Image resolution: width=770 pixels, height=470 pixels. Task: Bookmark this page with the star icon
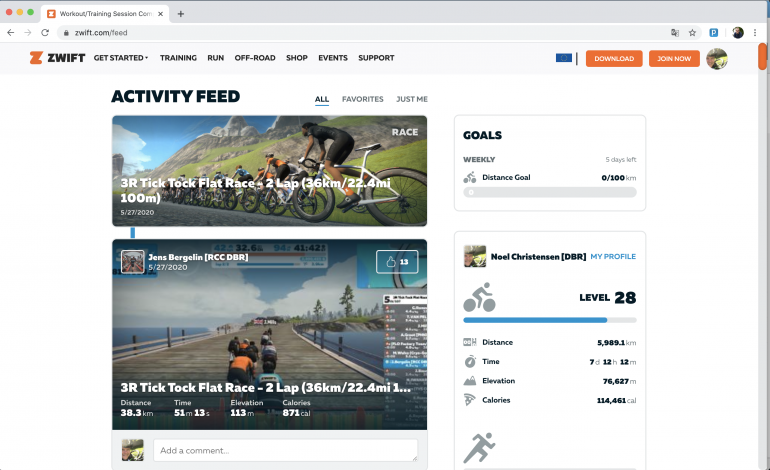[692, 33]
